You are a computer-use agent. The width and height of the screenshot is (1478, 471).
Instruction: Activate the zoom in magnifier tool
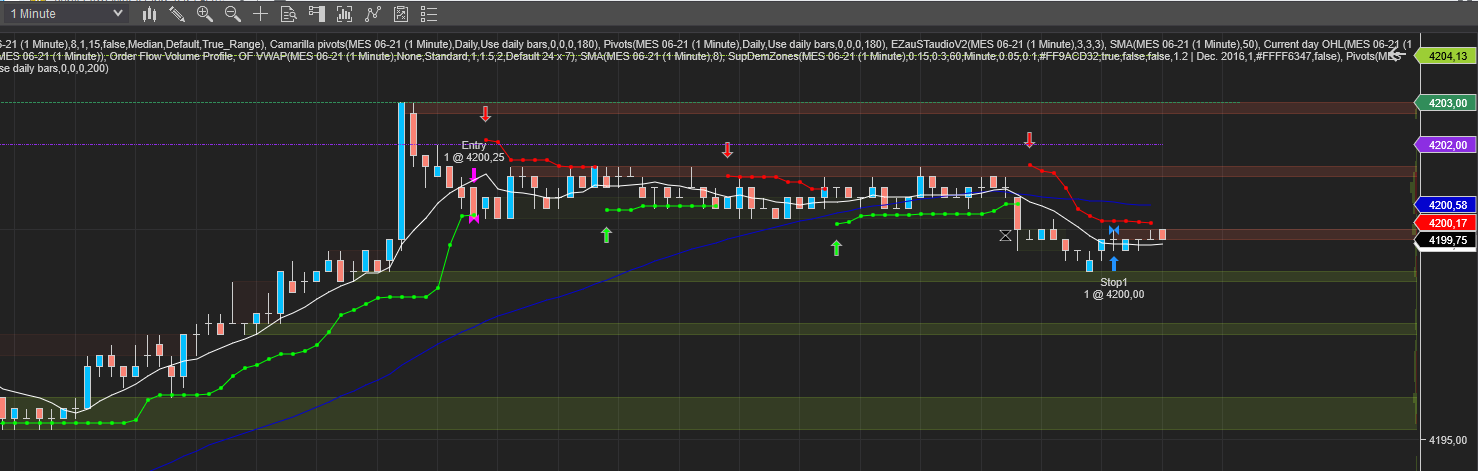[205, 13]
